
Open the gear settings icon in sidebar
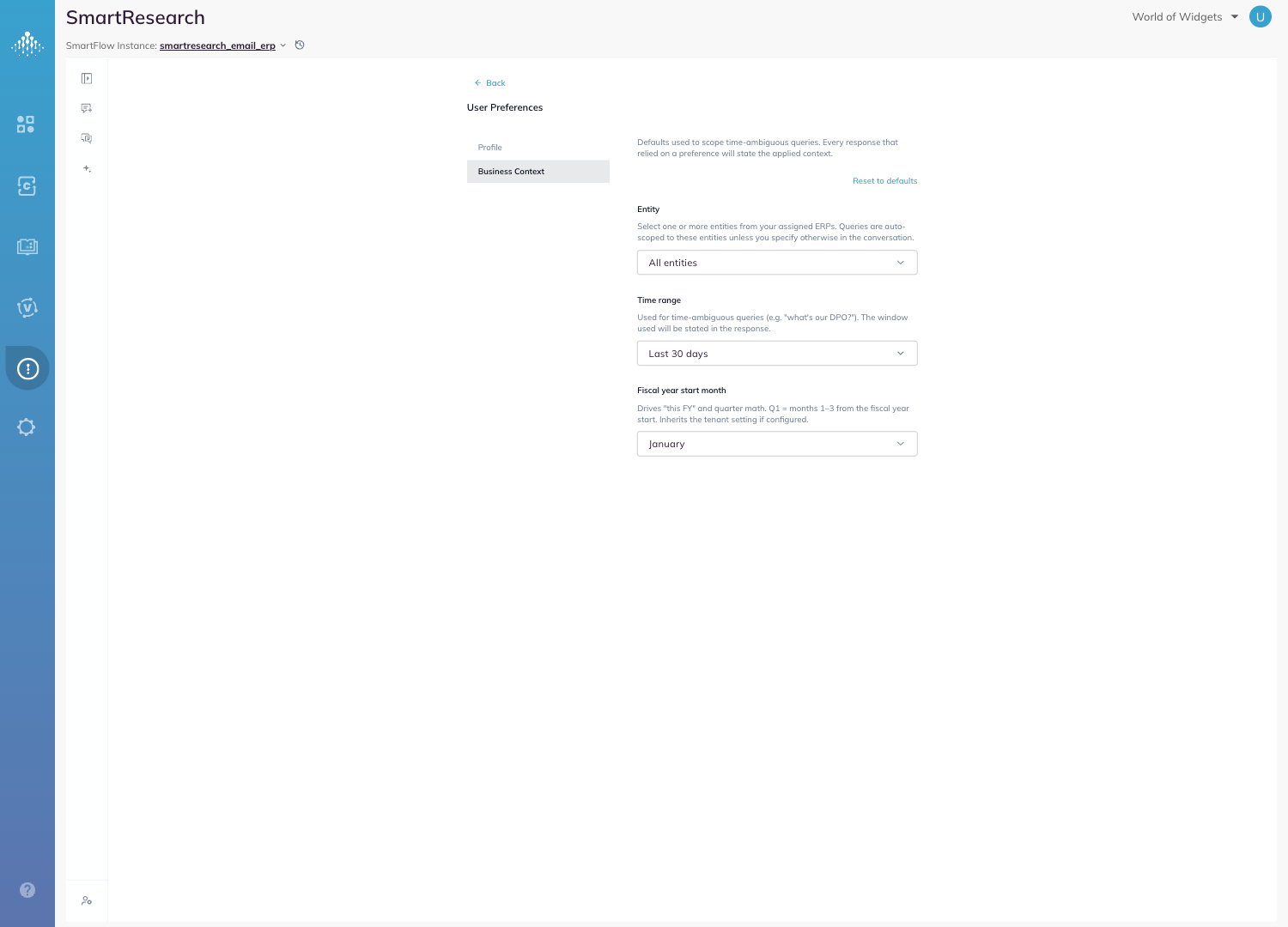pos(27,427)
